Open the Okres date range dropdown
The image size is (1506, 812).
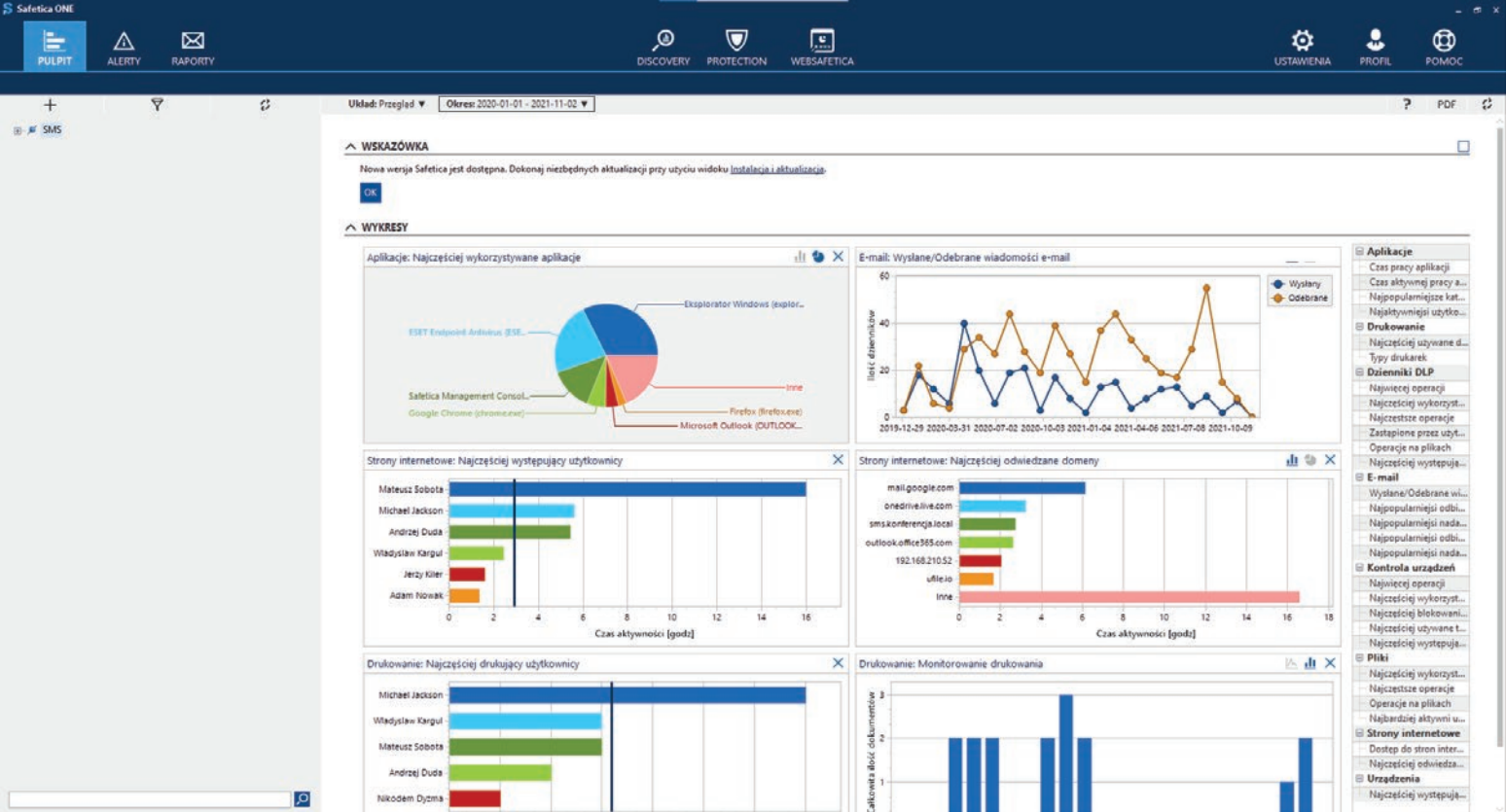[x=517, y=104]
